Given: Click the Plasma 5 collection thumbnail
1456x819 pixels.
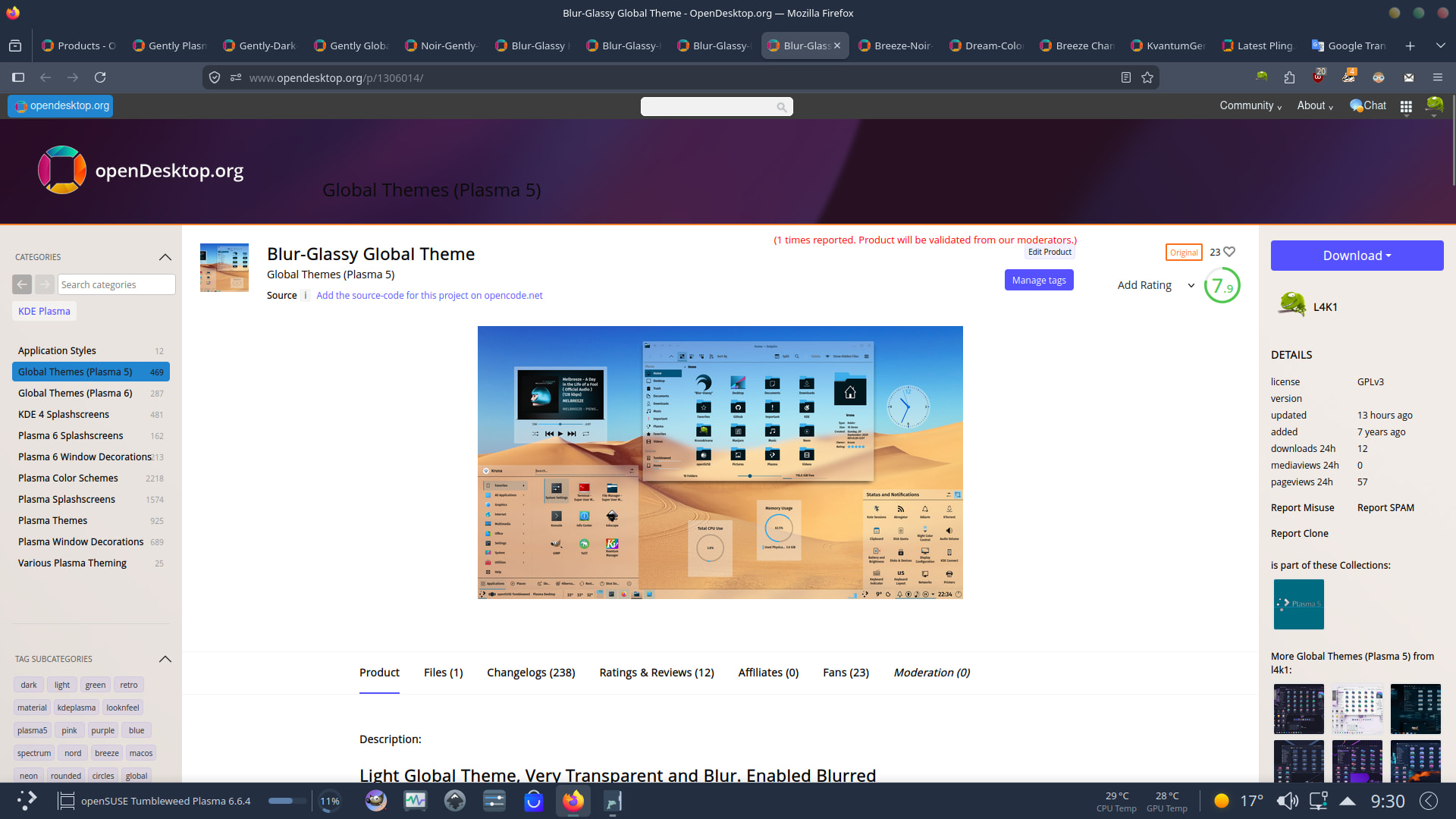Looking at the screenshot, I should pyautogui.click(x=1298, y=604).
